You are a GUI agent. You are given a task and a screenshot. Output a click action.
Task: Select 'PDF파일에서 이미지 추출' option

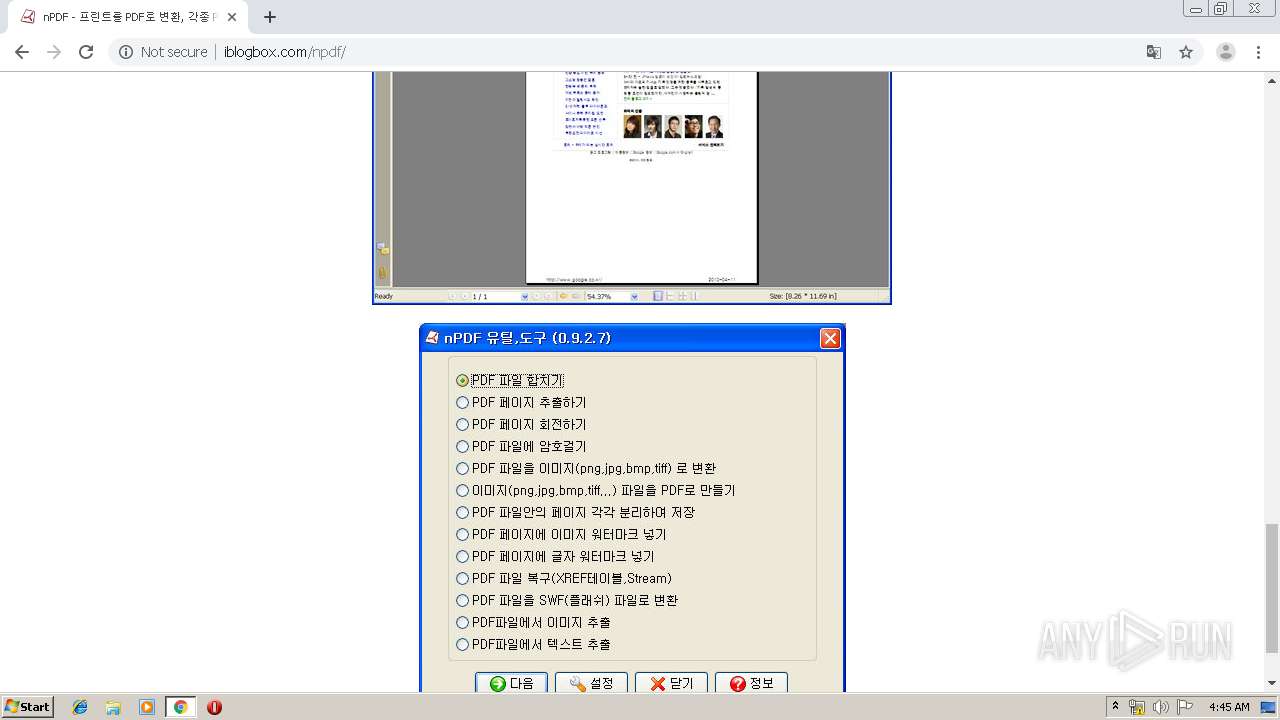click(x=462, y=623)
